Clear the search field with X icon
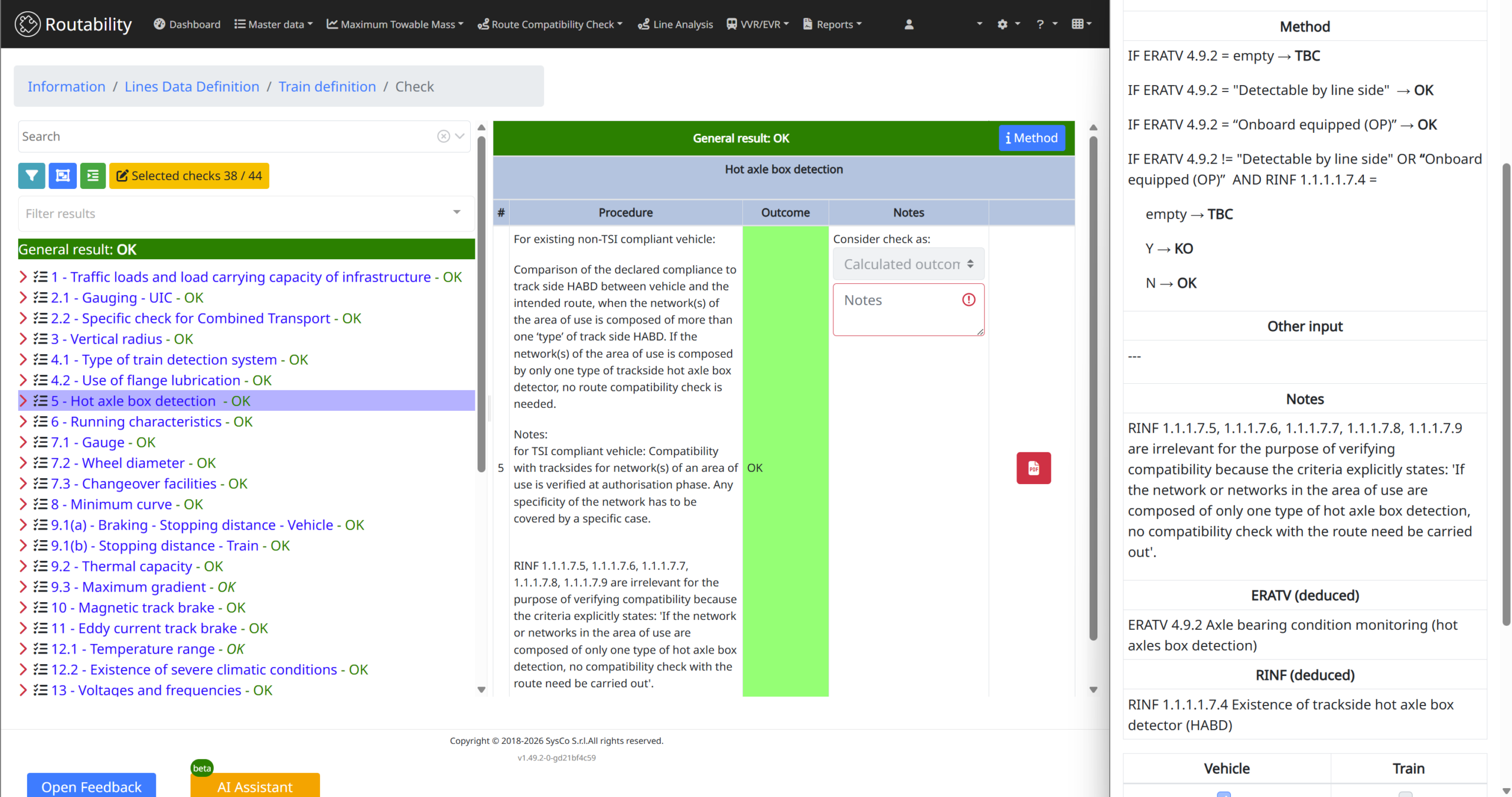 444,136
